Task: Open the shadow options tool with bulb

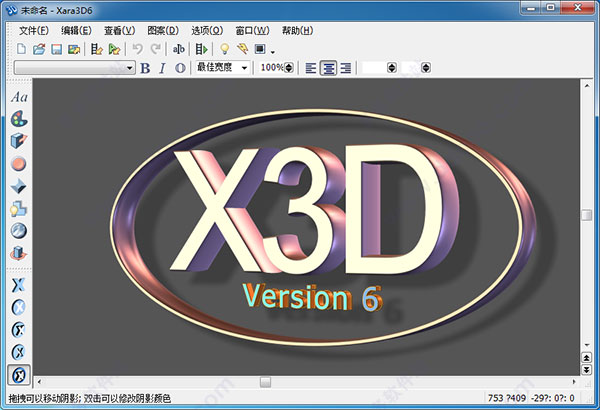Action: (x=18, y=209)
